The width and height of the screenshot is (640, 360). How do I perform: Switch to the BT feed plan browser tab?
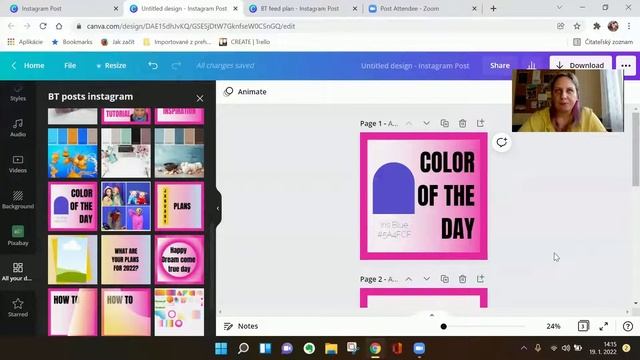point(302,8)
